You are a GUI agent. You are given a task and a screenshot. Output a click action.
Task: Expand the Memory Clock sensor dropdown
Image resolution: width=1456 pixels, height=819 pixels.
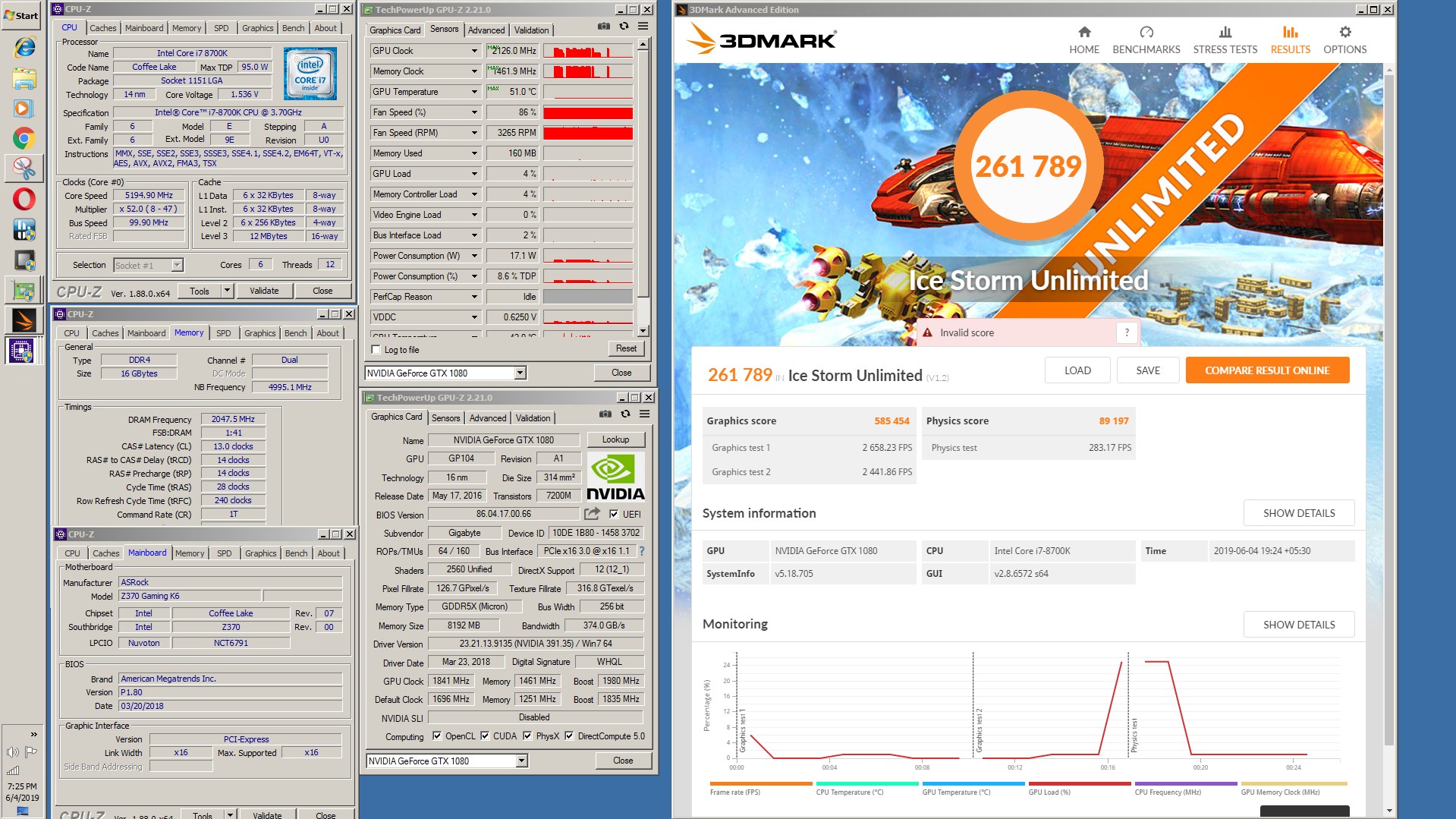pyautogui.click(x=475, y=71)
